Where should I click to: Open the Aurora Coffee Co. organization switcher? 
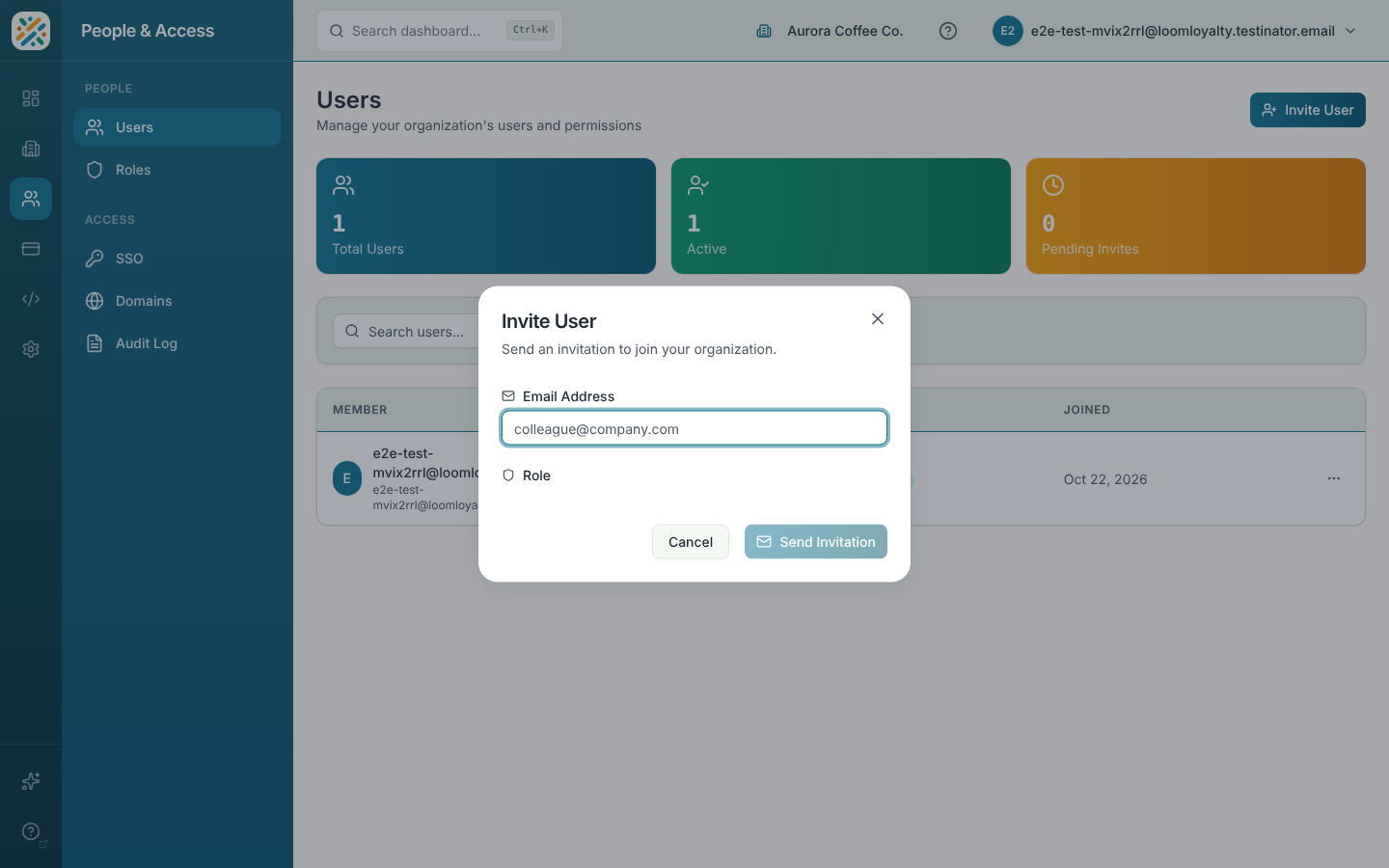pos(830,31)
